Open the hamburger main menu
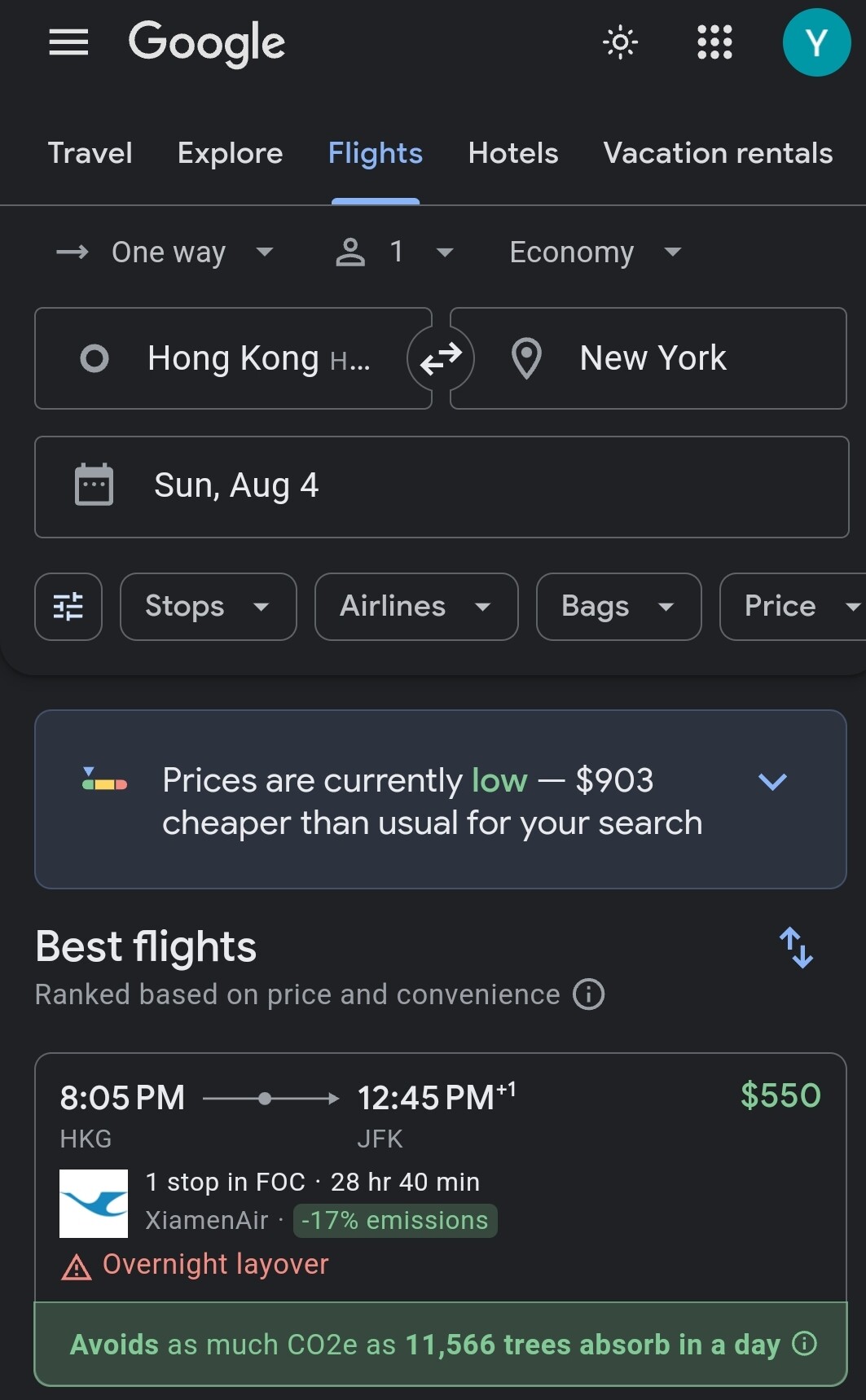Image resolution: width=866 pixels, height=1400 pixels. pyautogui.click(x=68, y=42)
